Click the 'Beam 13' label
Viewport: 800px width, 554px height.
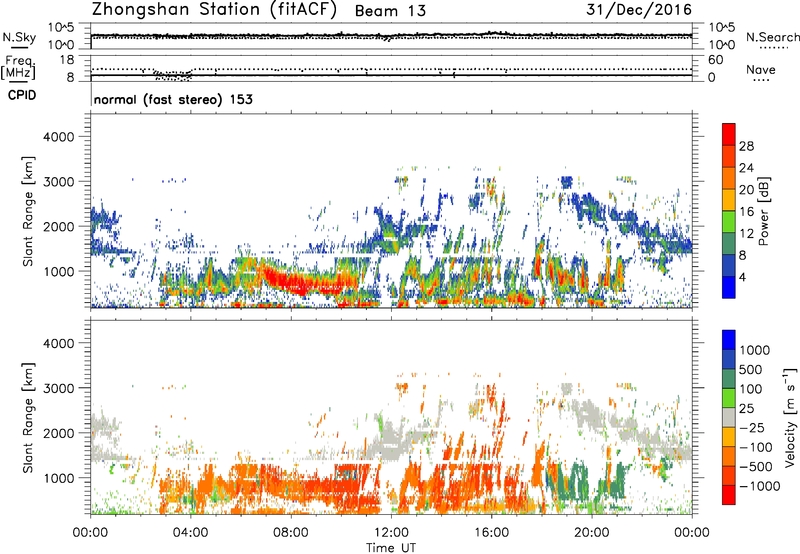pyautogui.click(x=390, y=11)
